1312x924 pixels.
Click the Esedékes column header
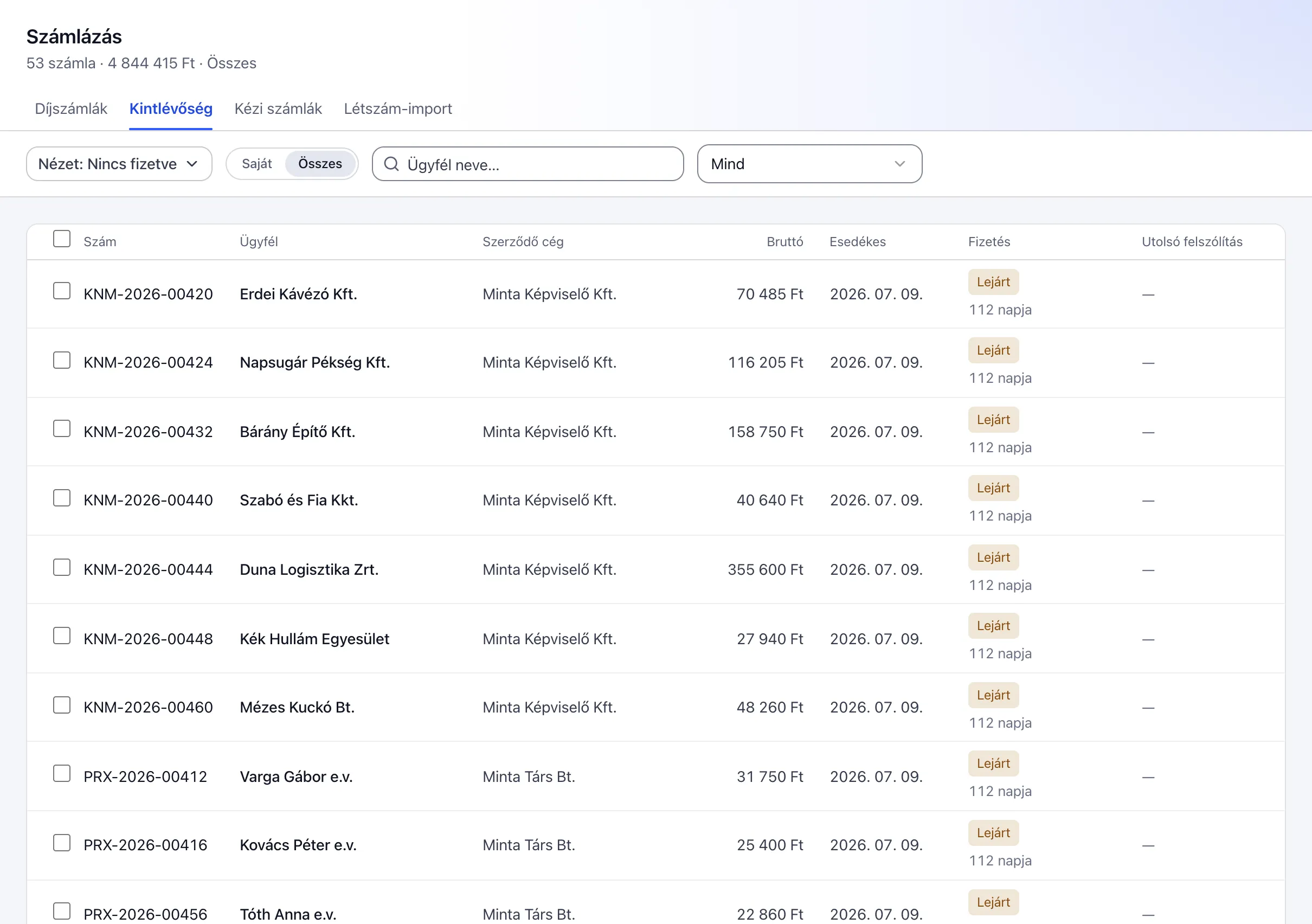(857, 242)
